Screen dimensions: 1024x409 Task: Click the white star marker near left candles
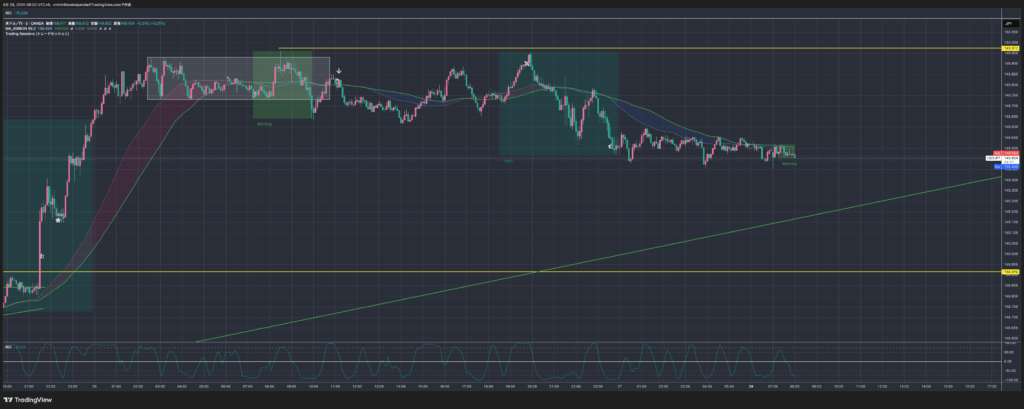(59, 218)
